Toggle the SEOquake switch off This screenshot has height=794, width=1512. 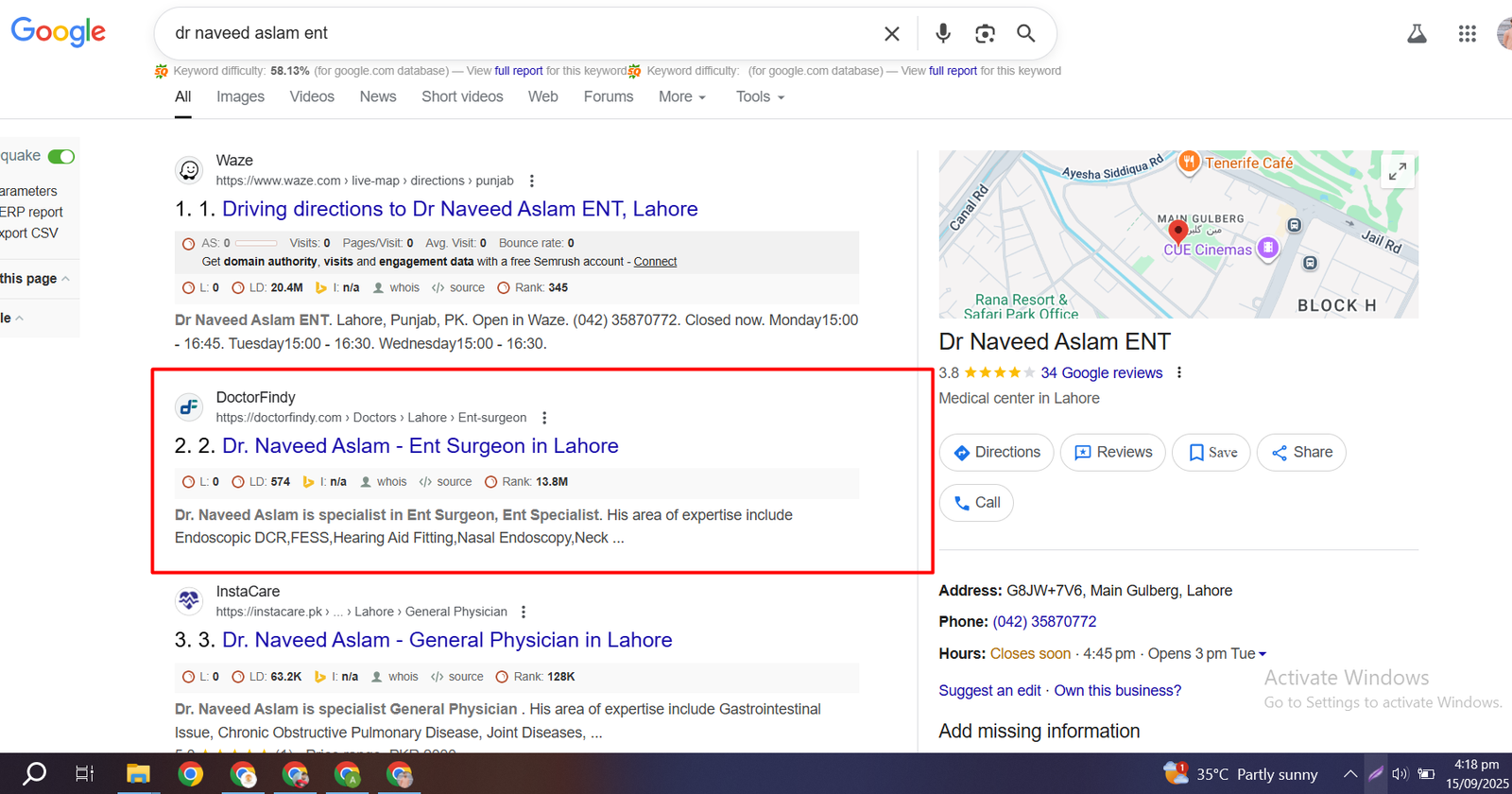[61, 156]
